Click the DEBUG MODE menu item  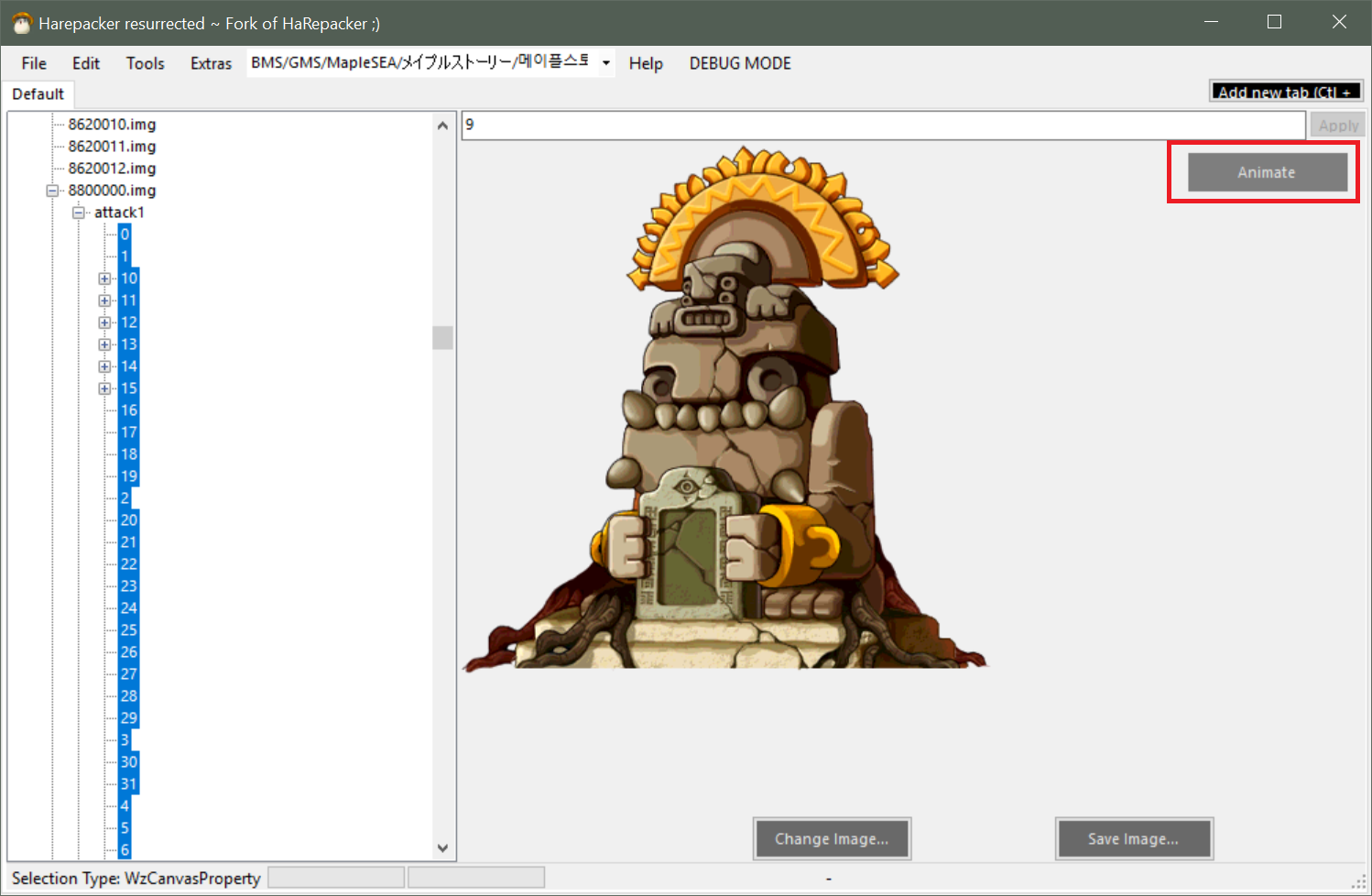pos(739,63)
